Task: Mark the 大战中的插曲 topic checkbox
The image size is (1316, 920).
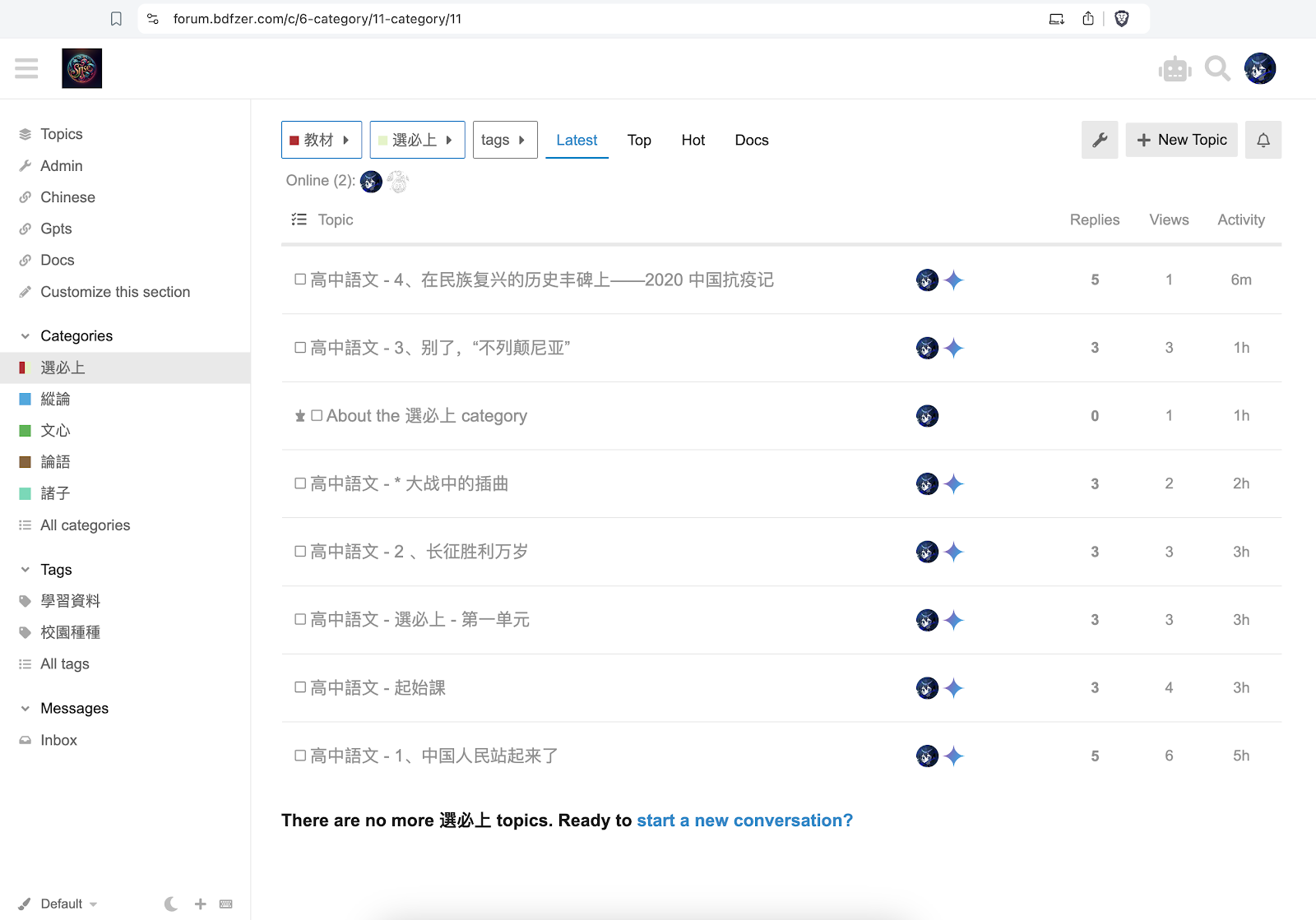Action: (300, 483)
